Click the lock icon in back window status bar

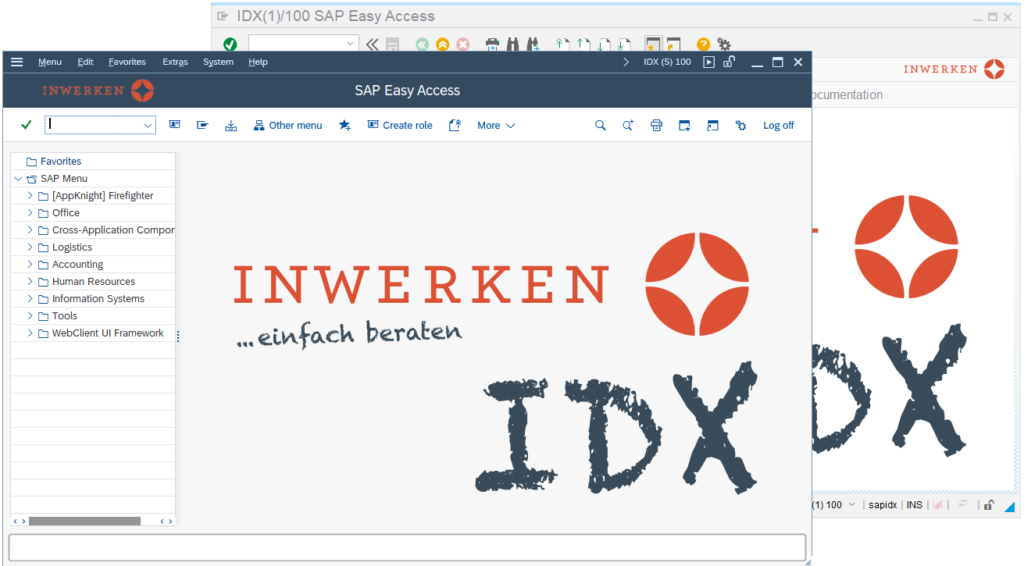click(x=989, y=505)
